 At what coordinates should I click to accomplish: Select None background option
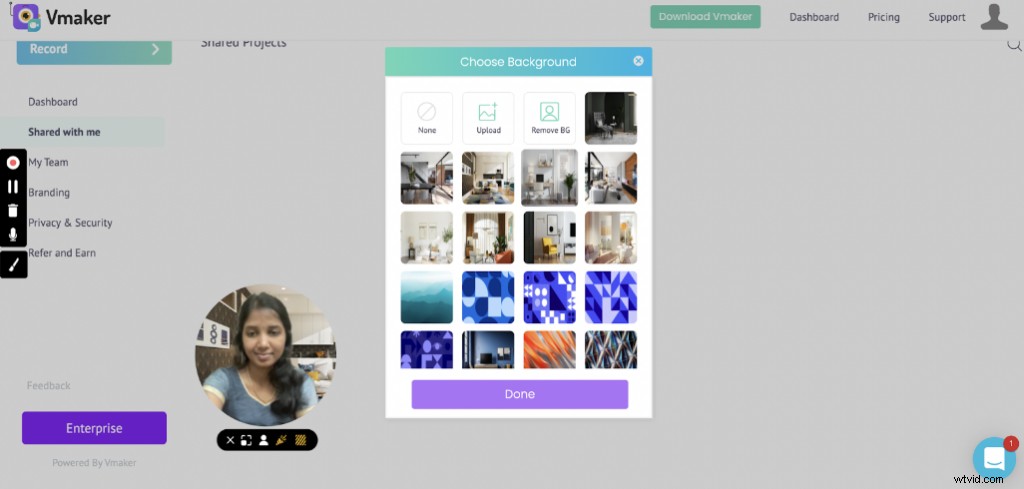426,118
